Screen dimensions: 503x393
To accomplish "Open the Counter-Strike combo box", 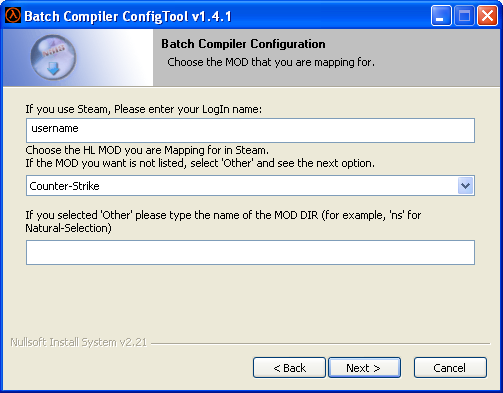I will pyautogui.click(x=250, y=186).
